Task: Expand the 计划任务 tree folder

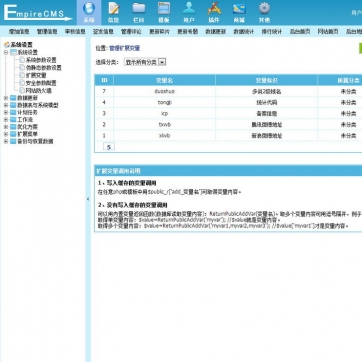Action: click(x=6, y=113)
